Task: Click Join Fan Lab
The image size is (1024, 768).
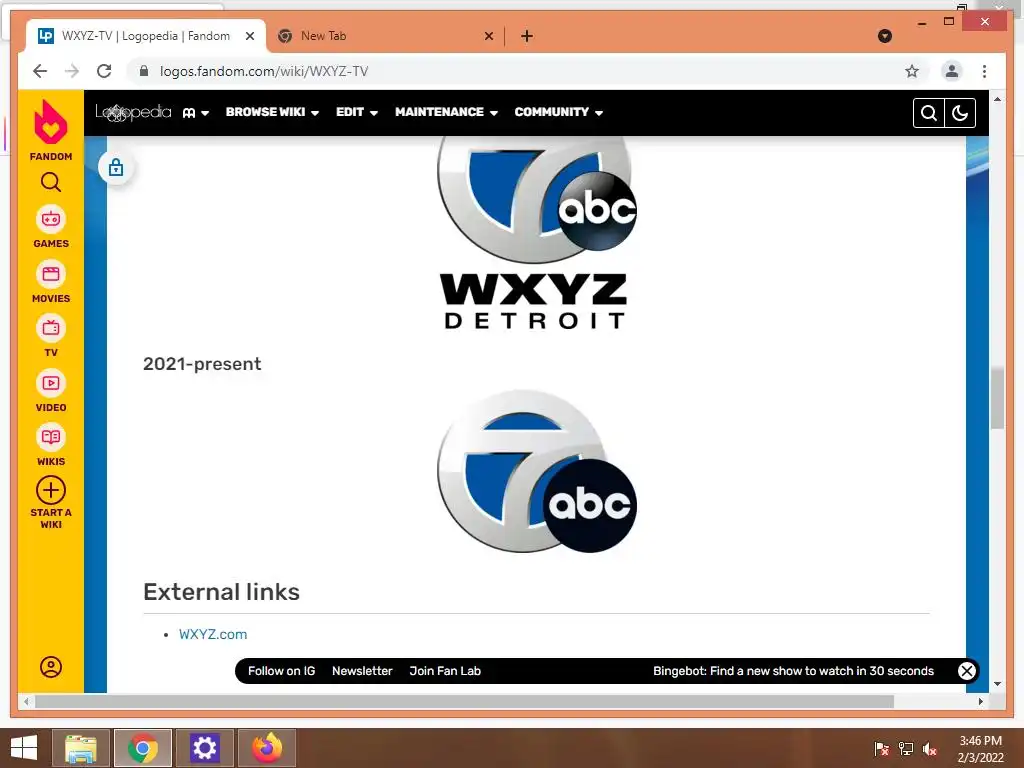Action: [445, 671]
